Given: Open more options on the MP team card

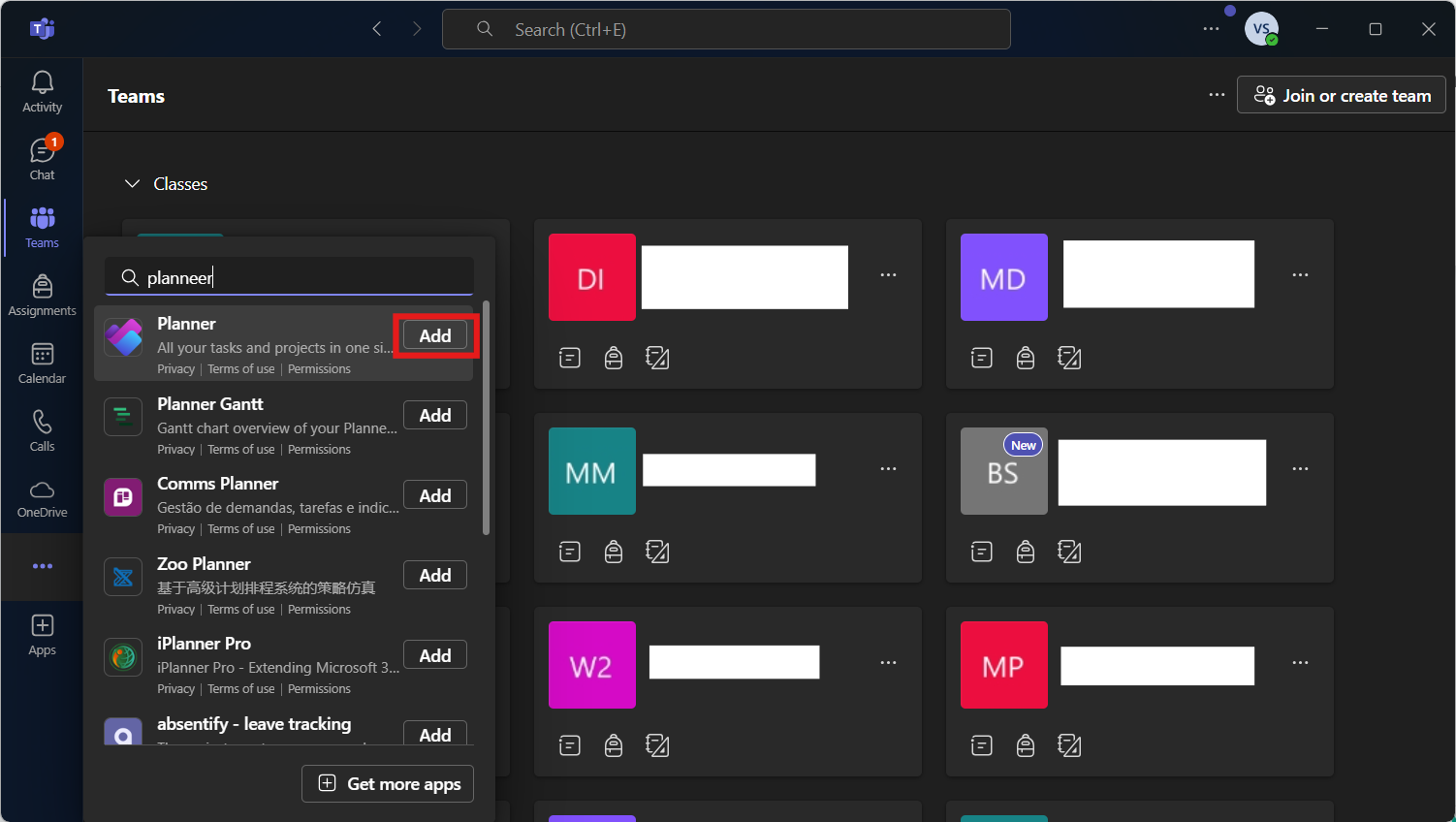Looking at the screenshot, I should [1300, 662].
